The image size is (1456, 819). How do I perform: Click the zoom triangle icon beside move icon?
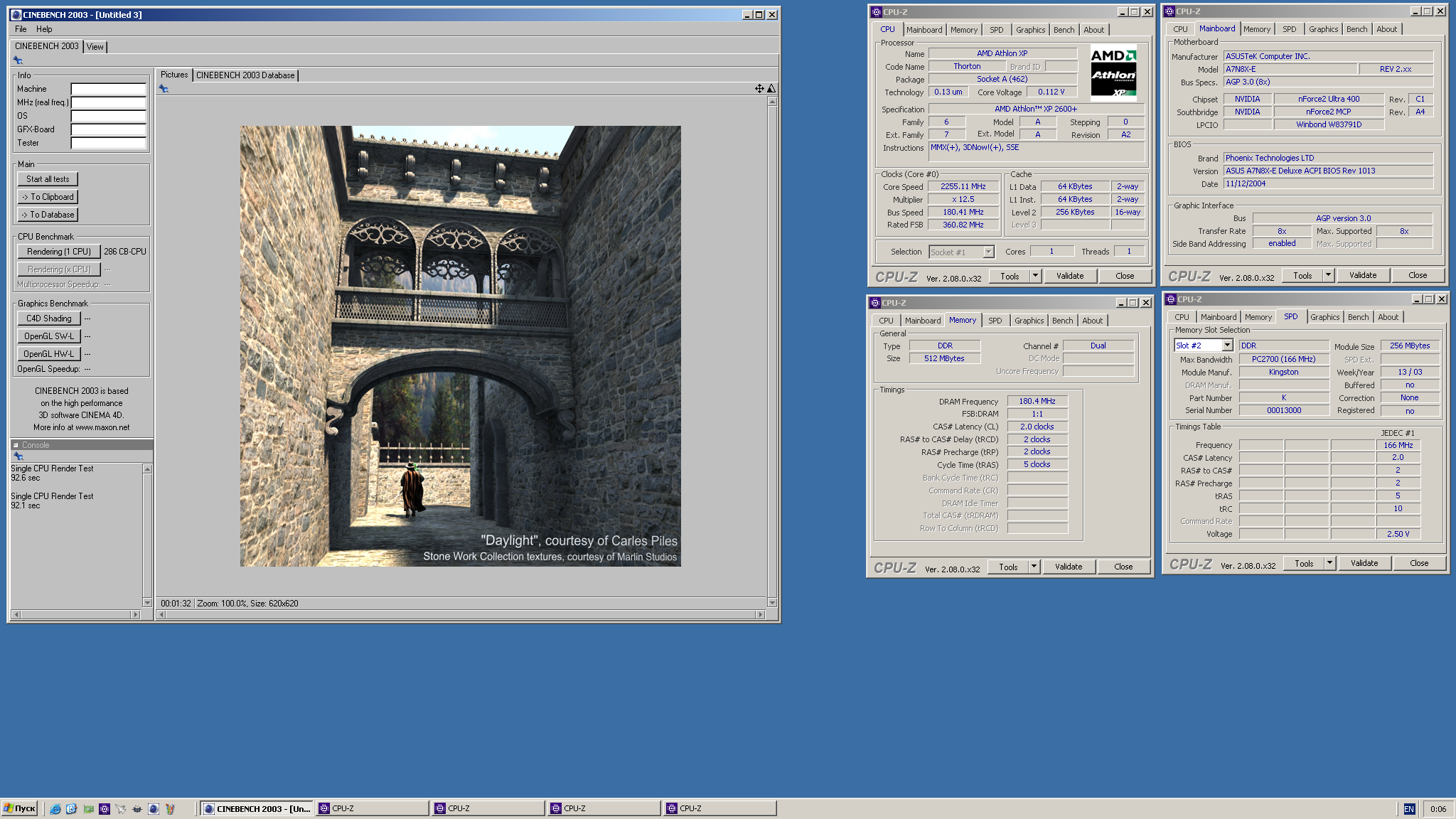point(771,89)
